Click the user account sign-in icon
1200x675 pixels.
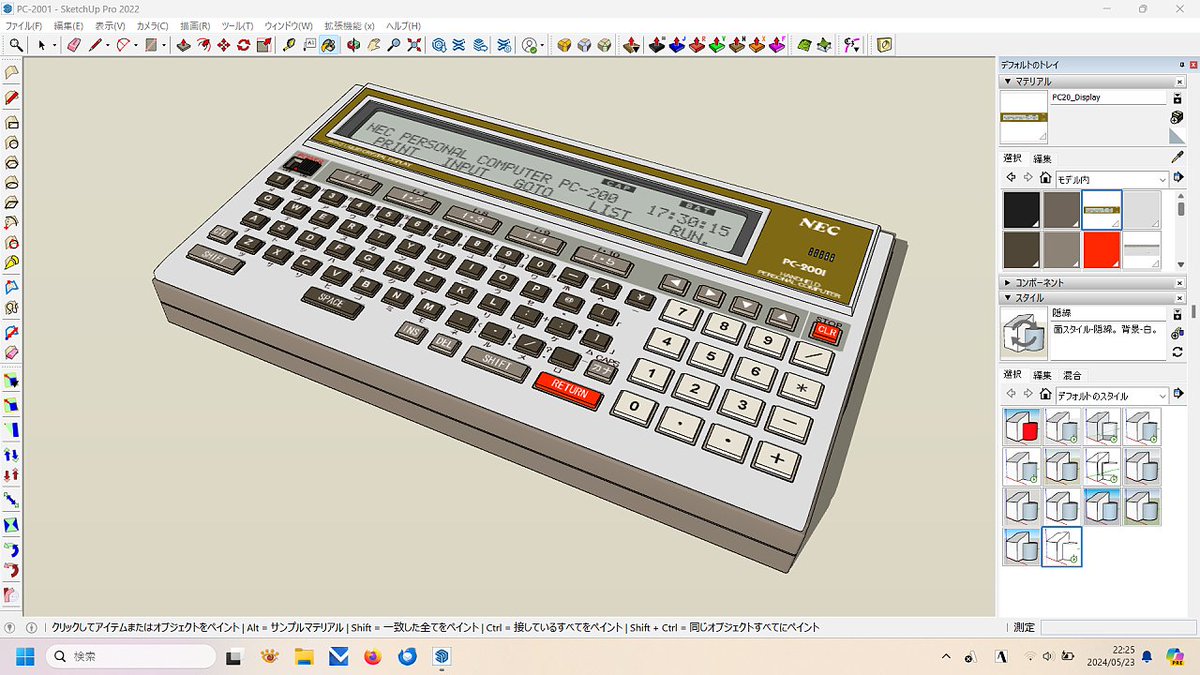point(530,45)
